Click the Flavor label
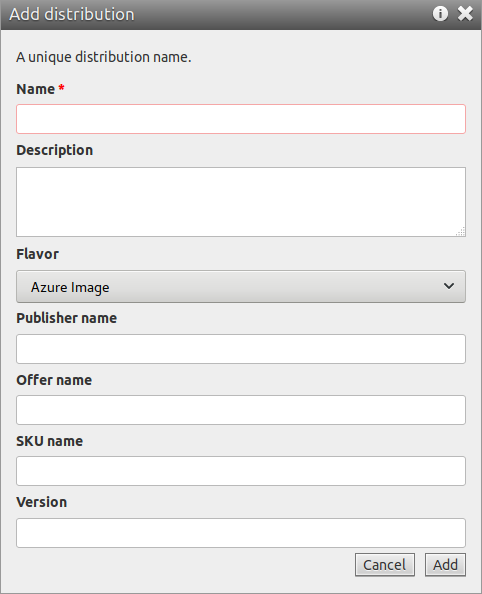482x594 pixels. [38, 254]
